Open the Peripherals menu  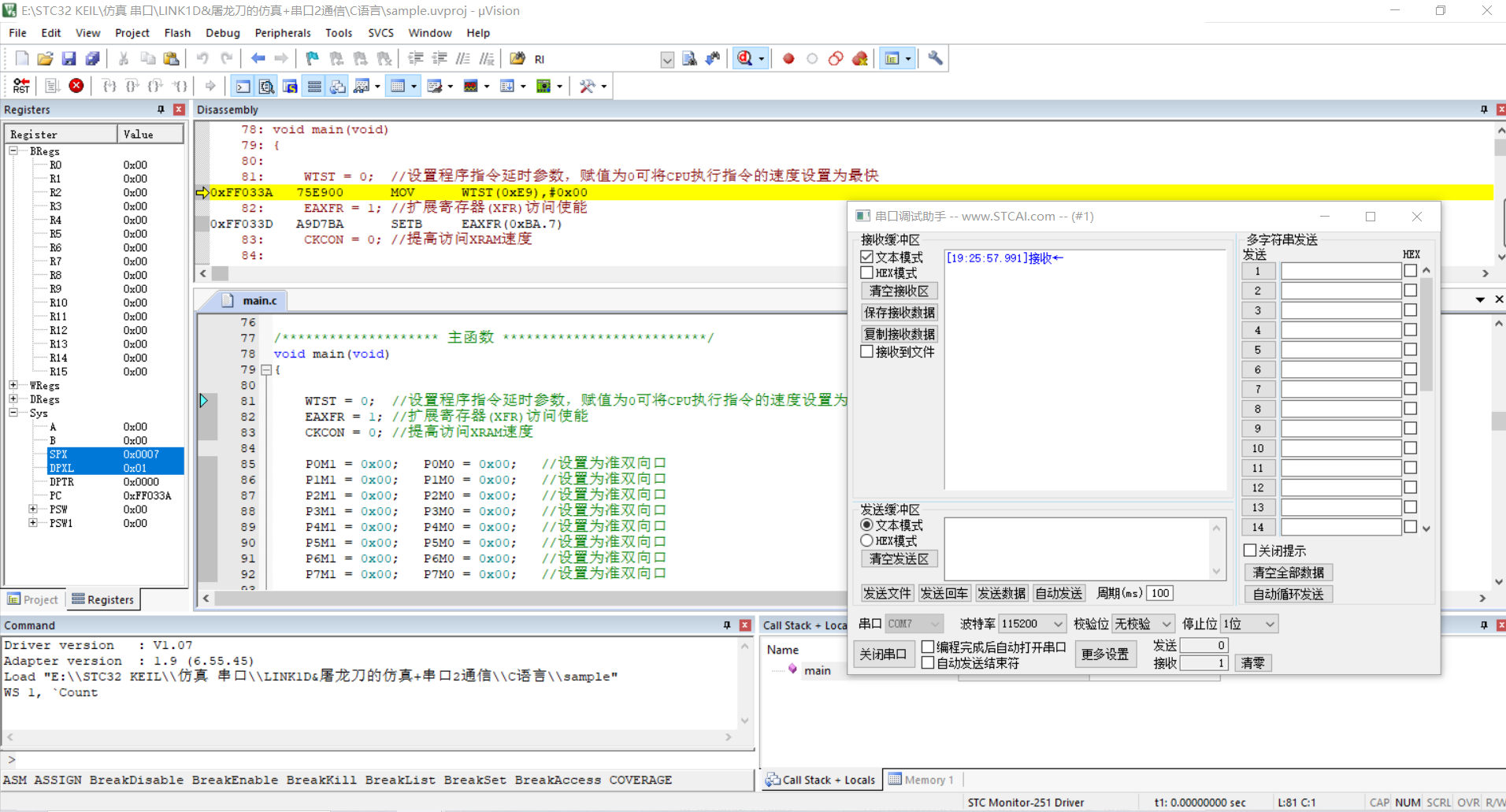tap(282, 32)
